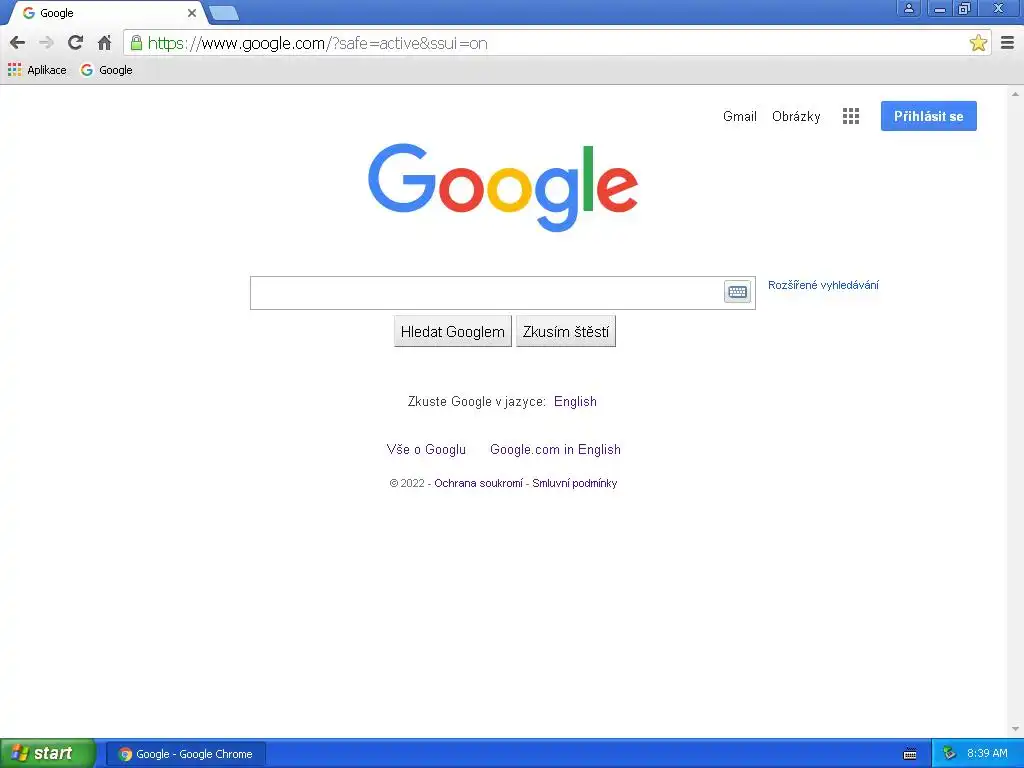
Task: Open the Google apps grid icon
Action: 850,116
